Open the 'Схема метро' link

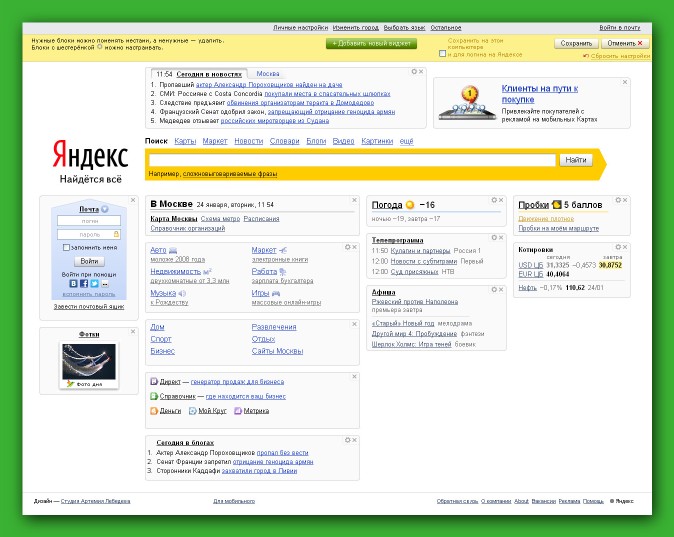tap(220, 218)
